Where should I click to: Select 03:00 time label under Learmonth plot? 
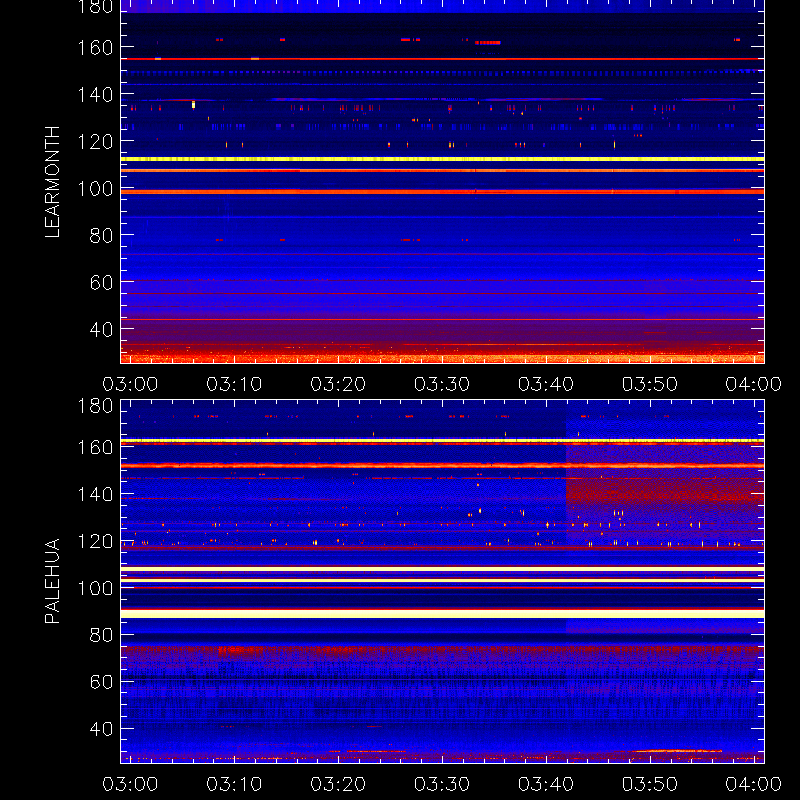[x=130, y=384]
